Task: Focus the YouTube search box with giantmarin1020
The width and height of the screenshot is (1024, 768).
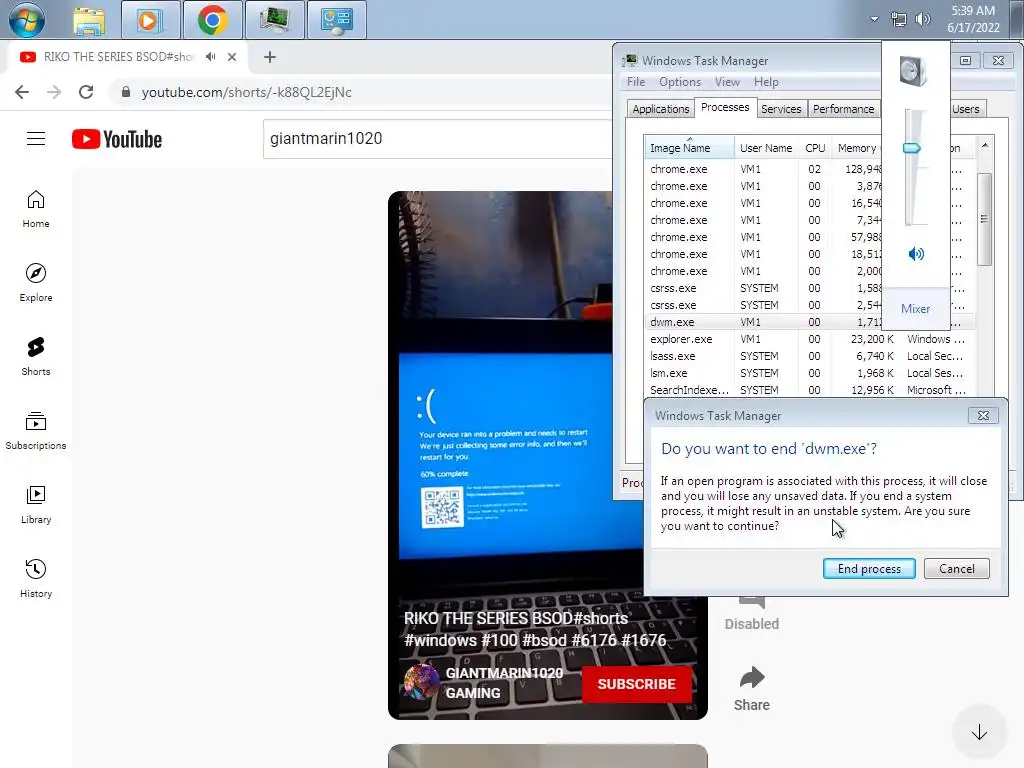Action: point(438,138)
